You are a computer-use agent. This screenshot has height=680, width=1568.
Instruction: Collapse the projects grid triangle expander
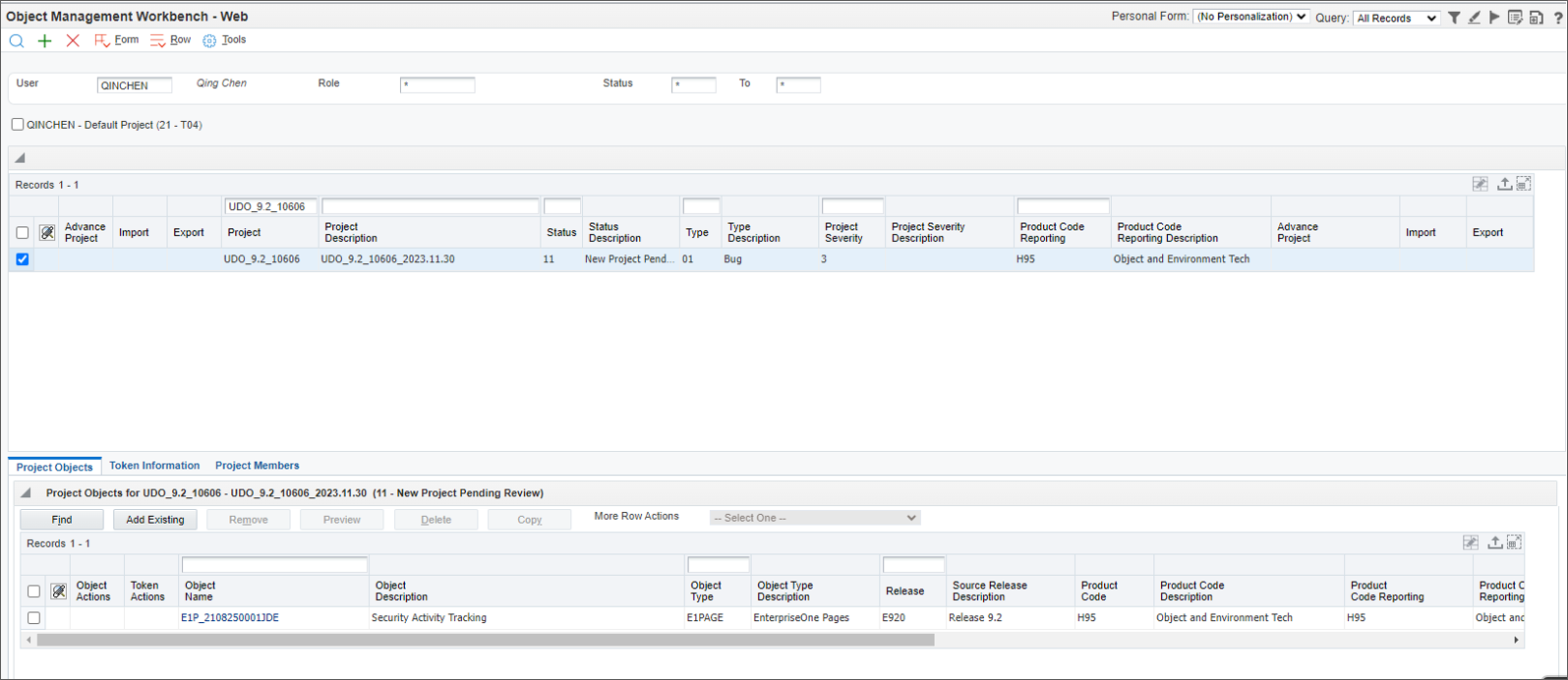(x=20, y=157)
